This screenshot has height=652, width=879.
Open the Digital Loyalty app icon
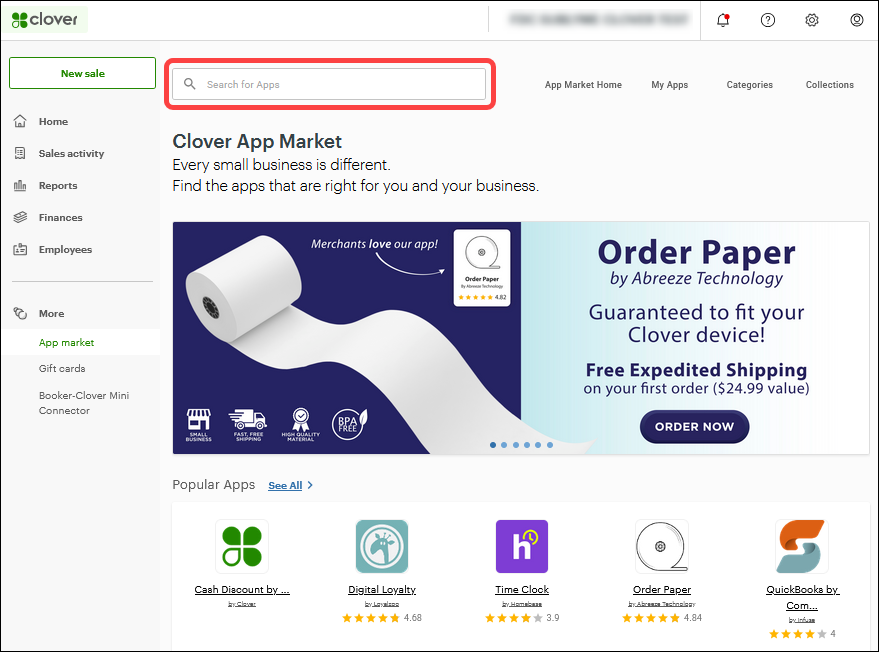(x=381, y=546)
